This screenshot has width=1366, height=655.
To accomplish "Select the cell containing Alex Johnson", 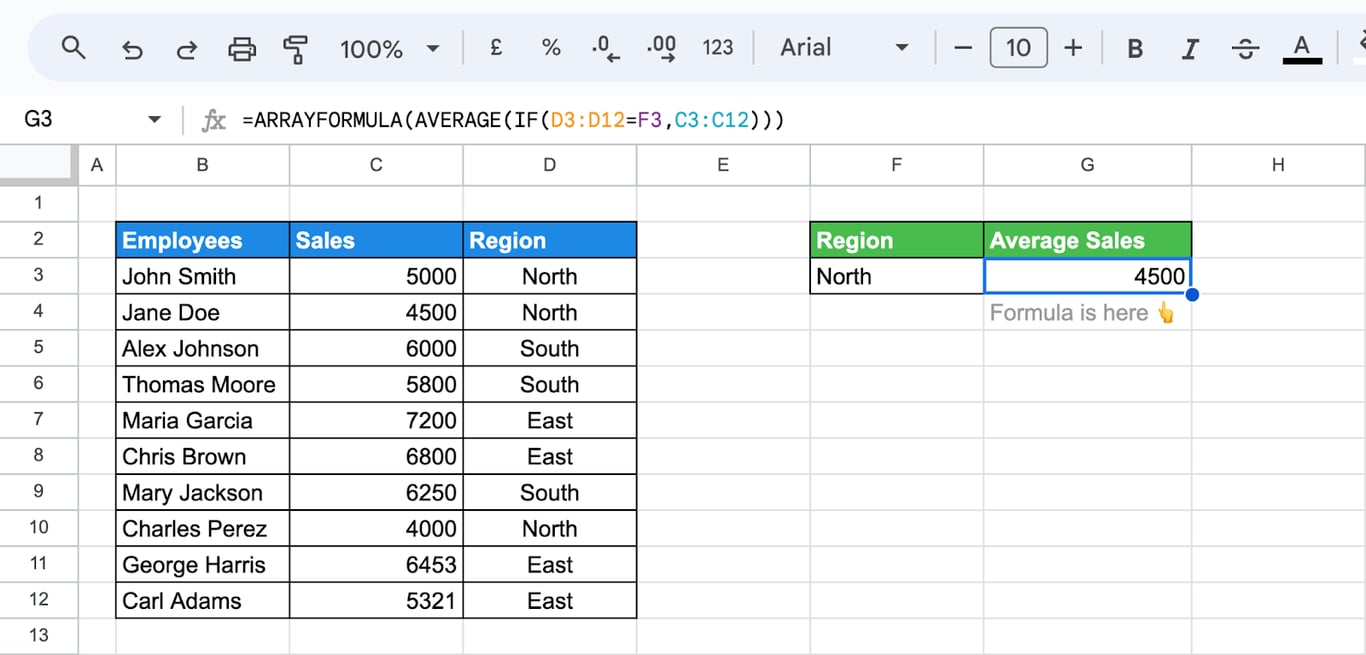I will pos(203,348).
